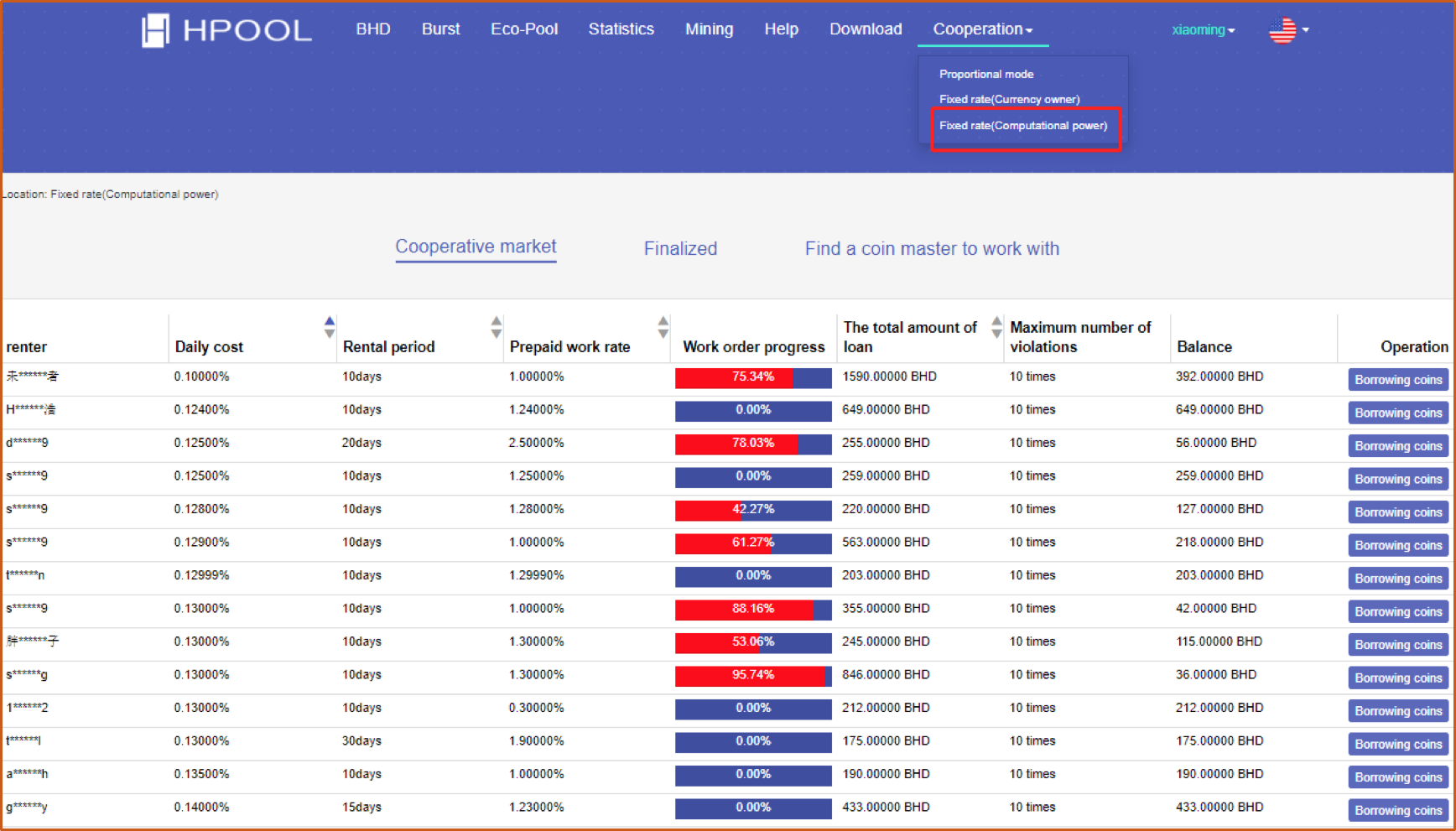Screen dimensions: 1456x831
Task: Sort by Prepaid work rate arrows
Action: (663, 327)
